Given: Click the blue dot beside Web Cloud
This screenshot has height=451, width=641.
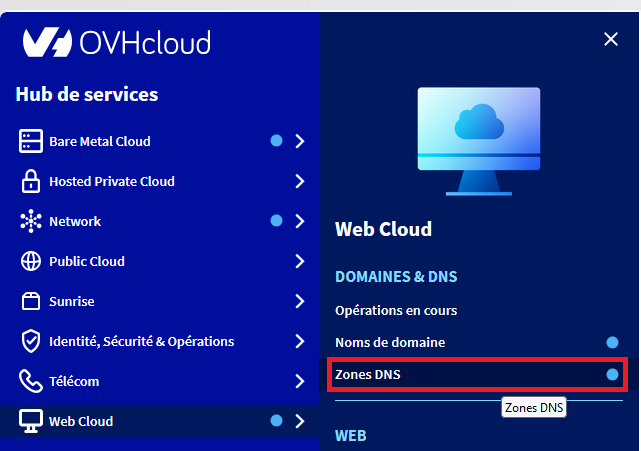Looking at the screenshot, I should (276, 420).
